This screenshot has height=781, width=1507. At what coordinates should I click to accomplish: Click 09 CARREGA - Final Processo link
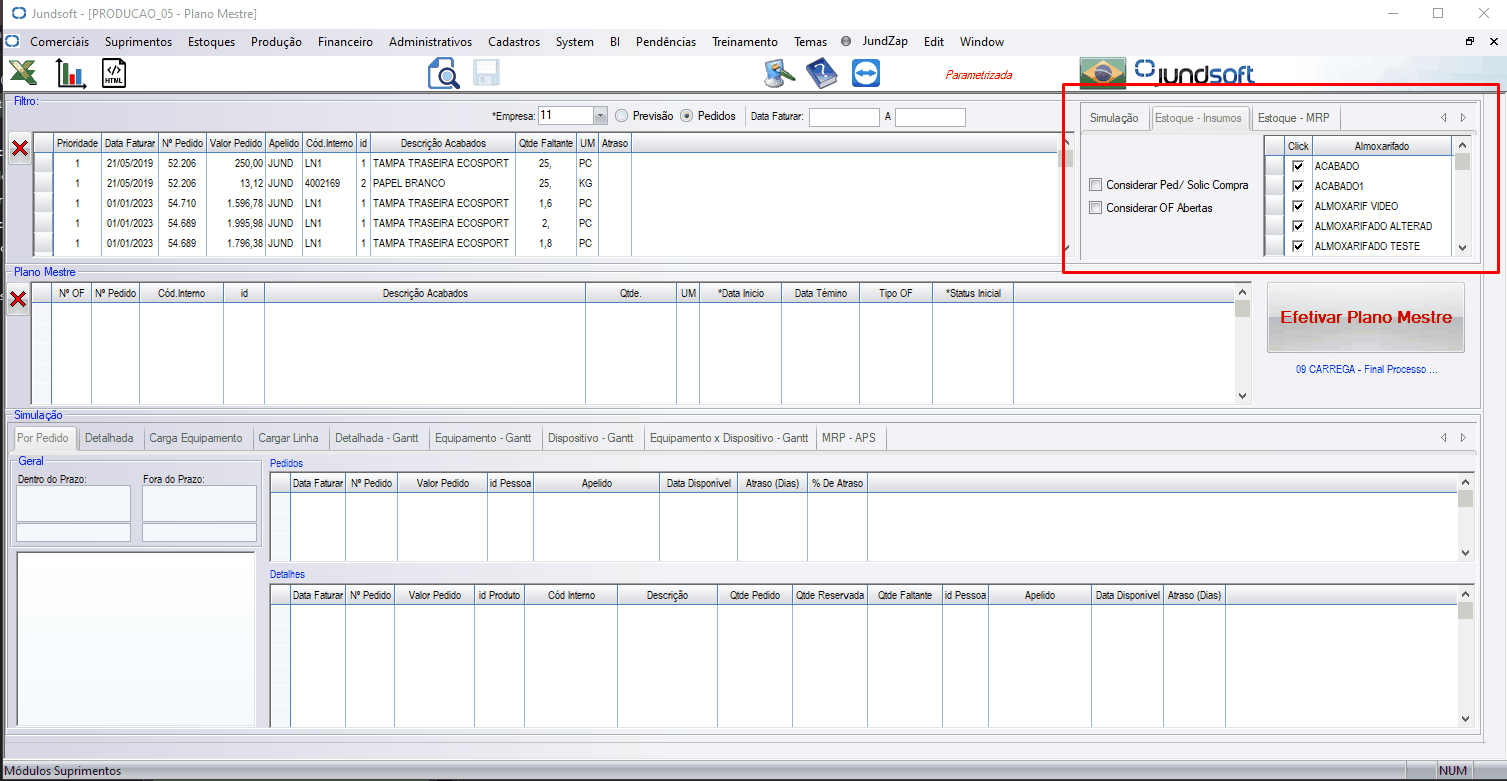coord(1366,369)
